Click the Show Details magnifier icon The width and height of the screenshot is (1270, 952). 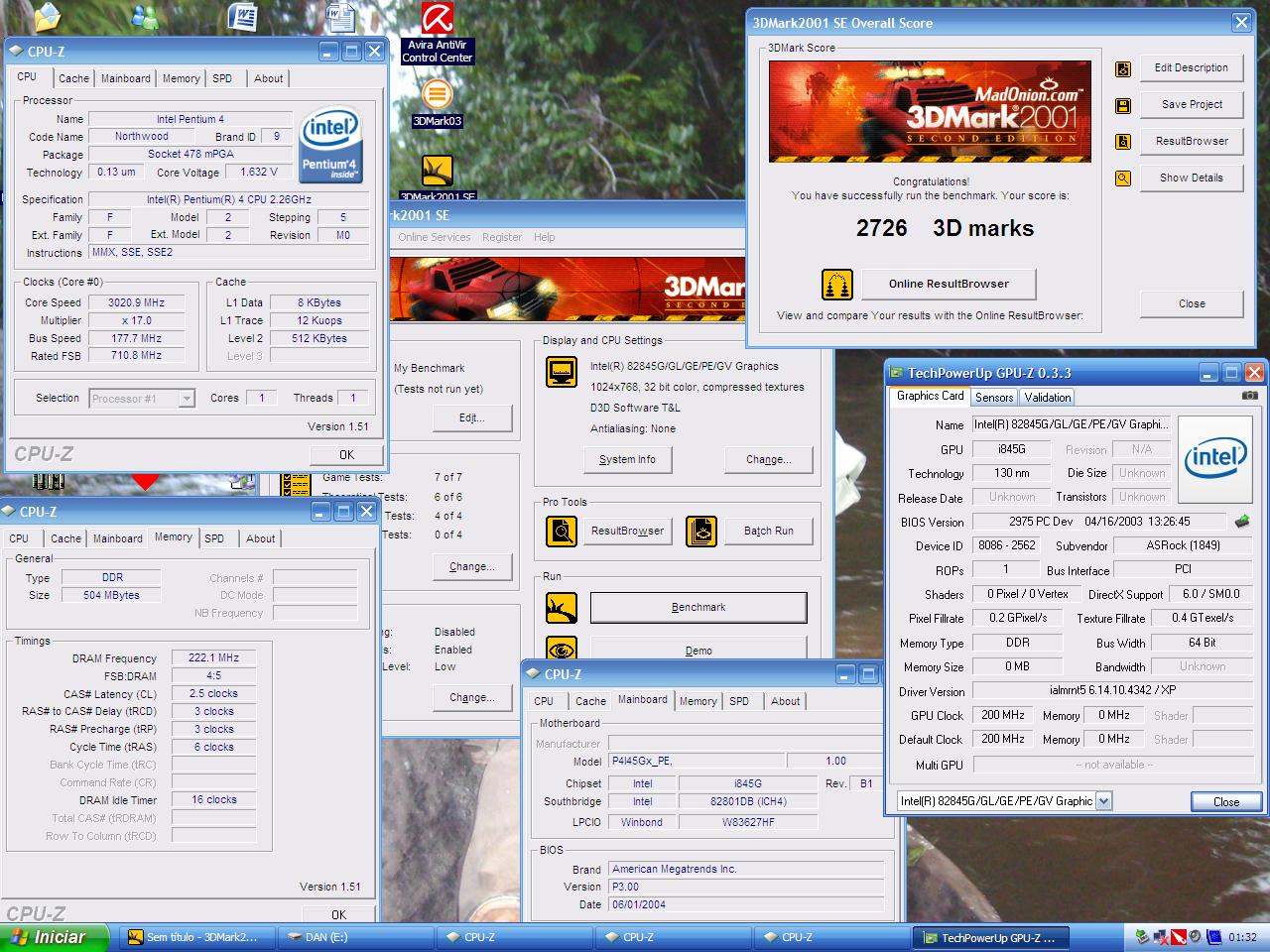click(1123, 178)
